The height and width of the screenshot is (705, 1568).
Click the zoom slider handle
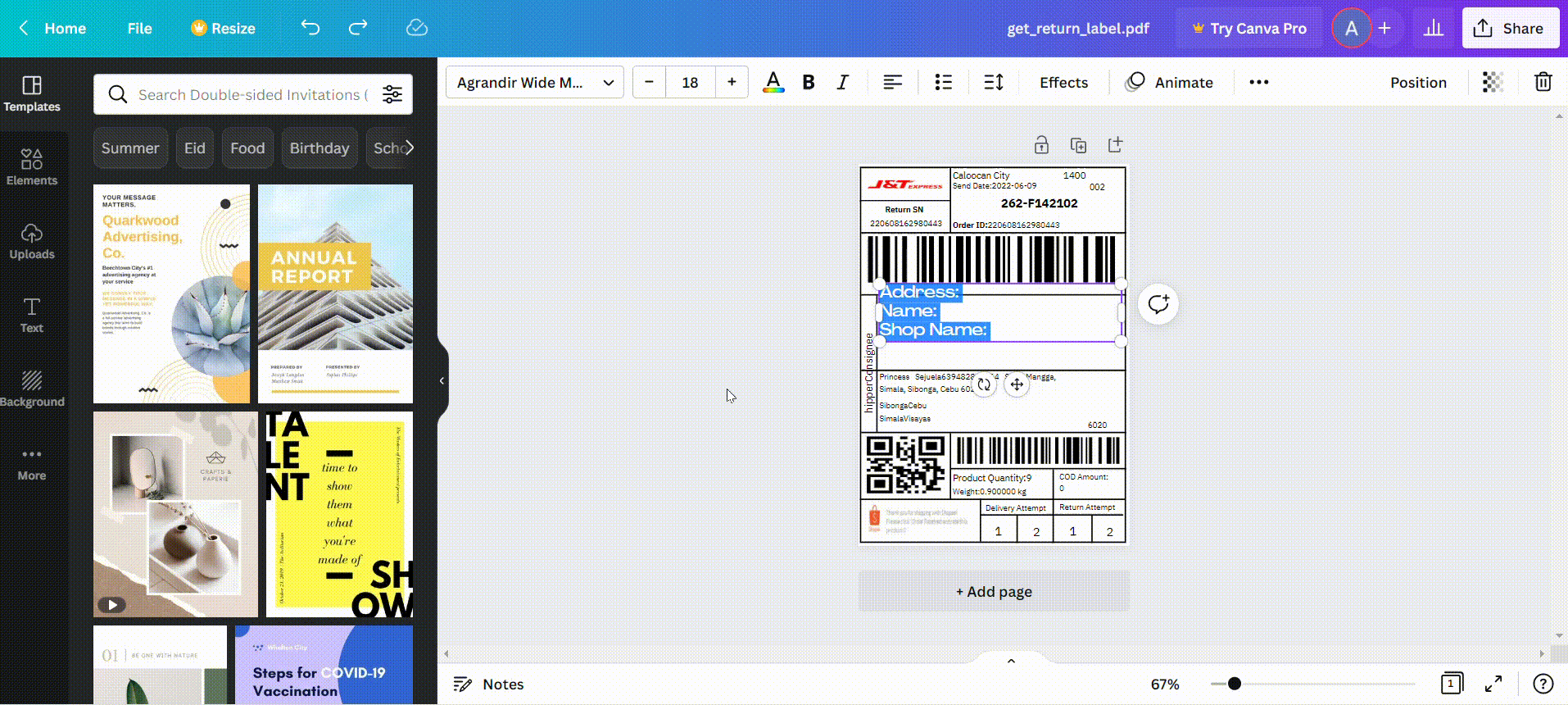[x=1235, y=684]
